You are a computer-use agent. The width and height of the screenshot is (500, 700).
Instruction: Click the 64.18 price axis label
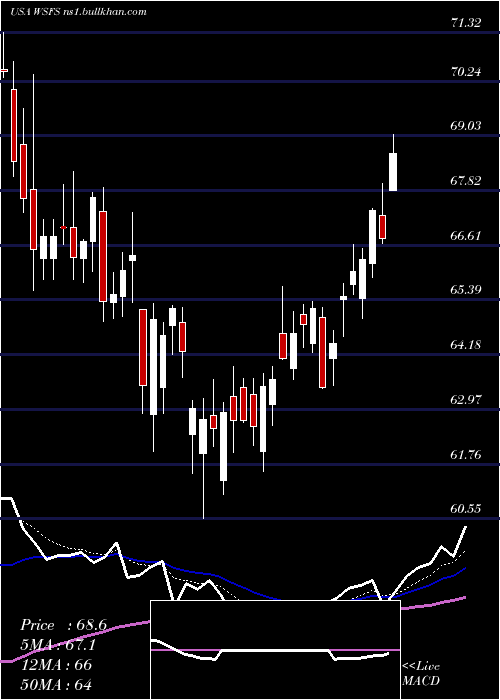click(x=466, y=345)
